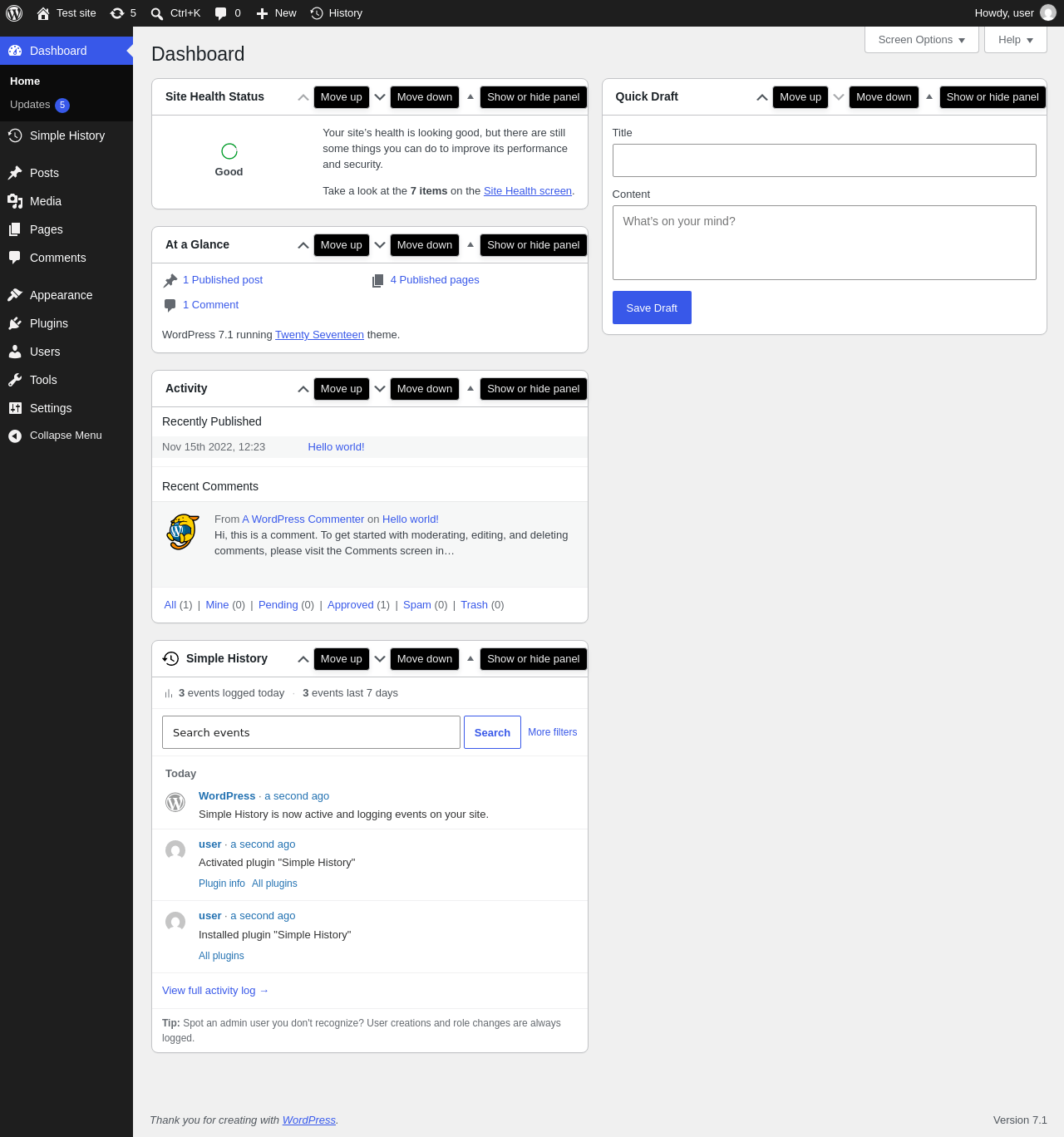Focus the Search events field
The image size is (1064, 1137).
[311, 732]
